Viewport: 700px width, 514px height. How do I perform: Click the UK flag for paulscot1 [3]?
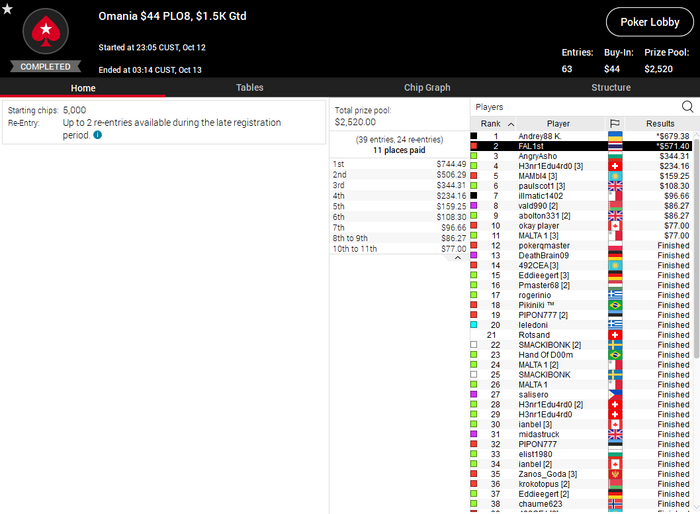coord(615,186)
